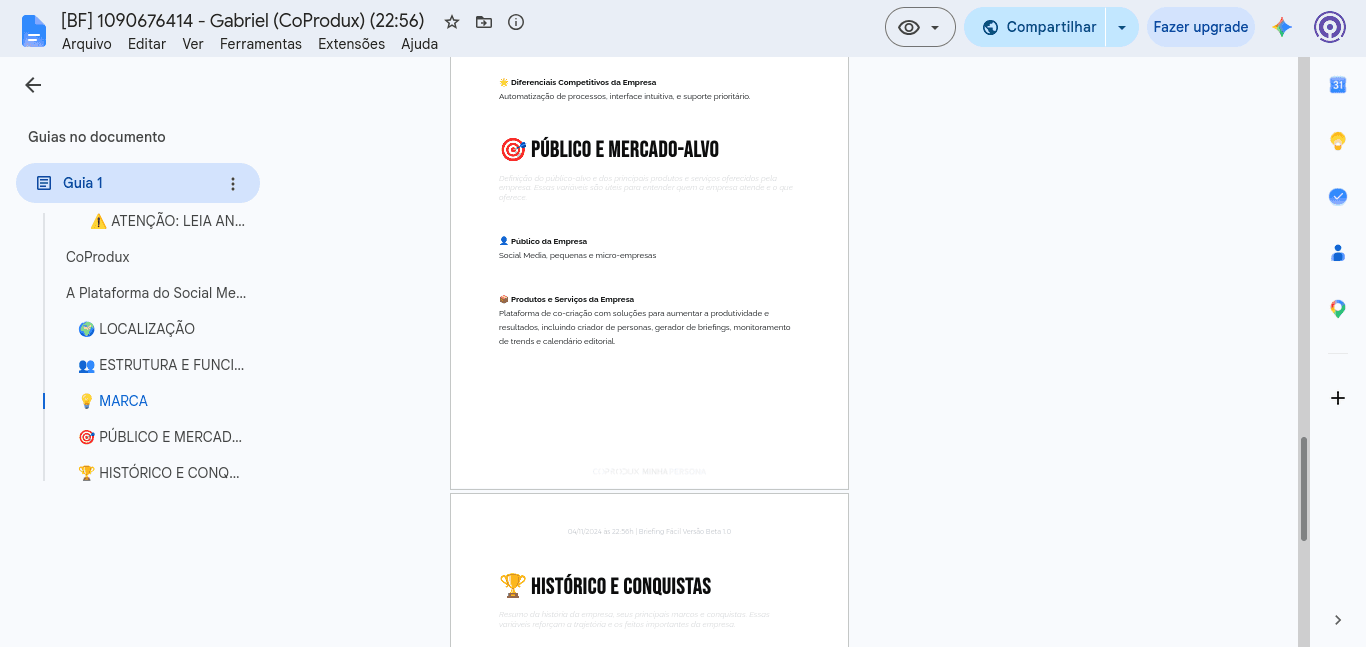1366x647 pixels.
Task: Open the Ferramentas menu
Action: point(261,44)
